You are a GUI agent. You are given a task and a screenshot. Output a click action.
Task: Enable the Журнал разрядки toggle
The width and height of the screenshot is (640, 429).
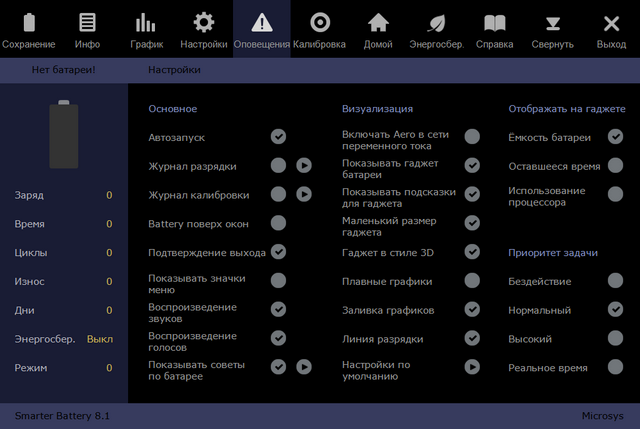point(278,165)
